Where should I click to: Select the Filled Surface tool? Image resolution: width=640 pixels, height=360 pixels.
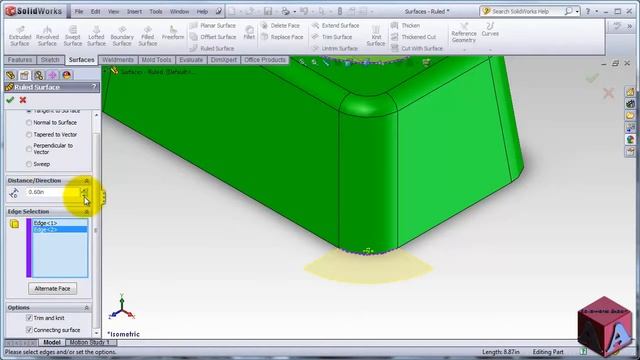(147, 36)
